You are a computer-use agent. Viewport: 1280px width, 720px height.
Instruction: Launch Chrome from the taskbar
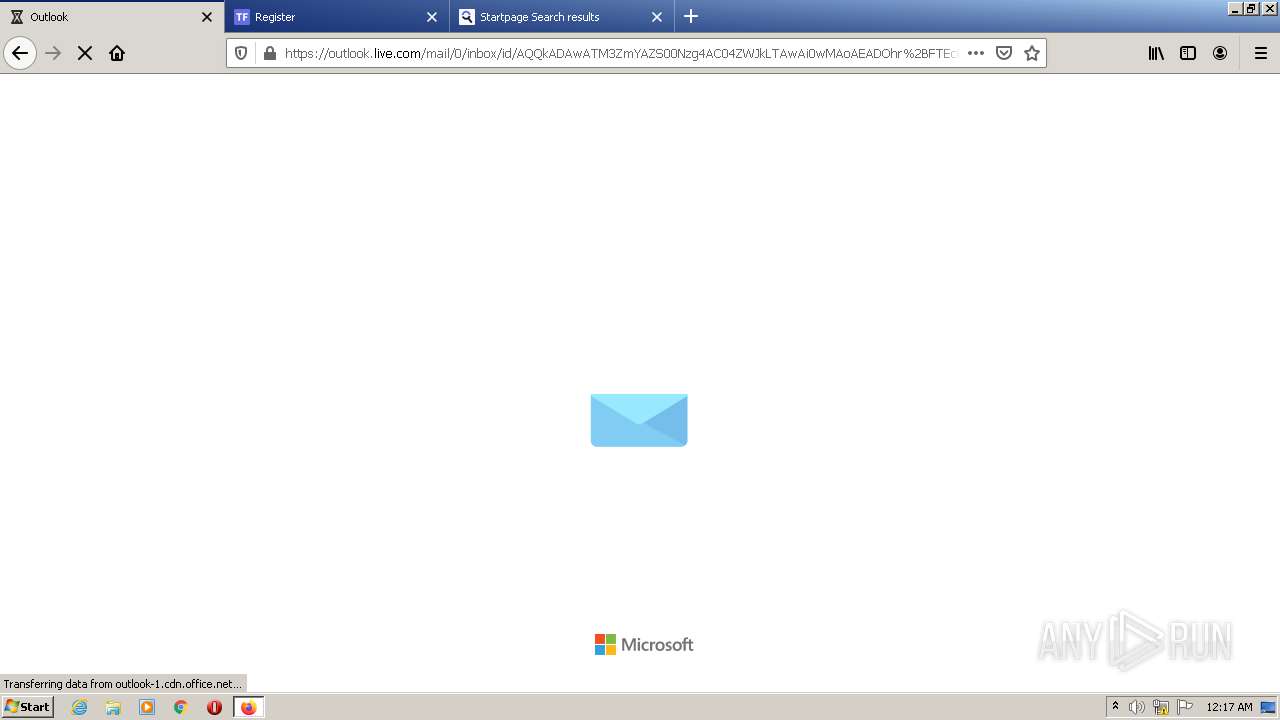[x=181, y=707]
